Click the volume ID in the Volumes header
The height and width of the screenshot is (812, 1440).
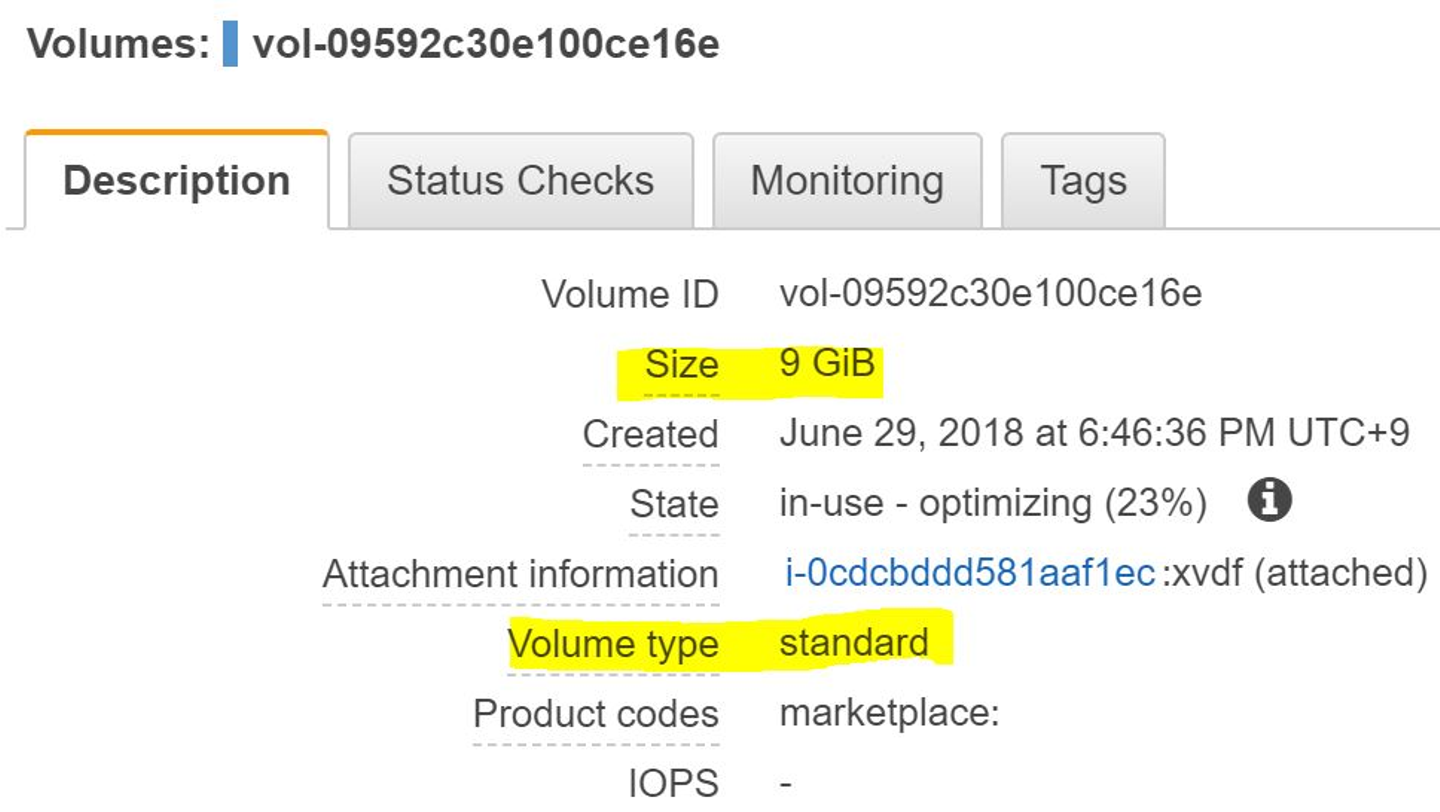coord(486,46)
